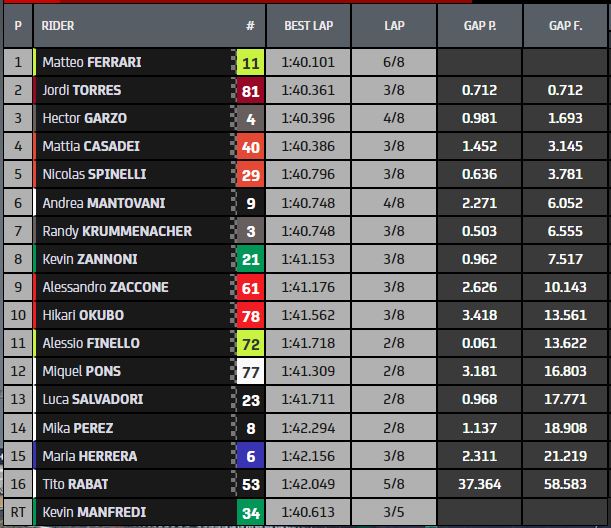This screenshot has height=528, width=611.
Task: Click the LAP column header
Action: [394, 25]
